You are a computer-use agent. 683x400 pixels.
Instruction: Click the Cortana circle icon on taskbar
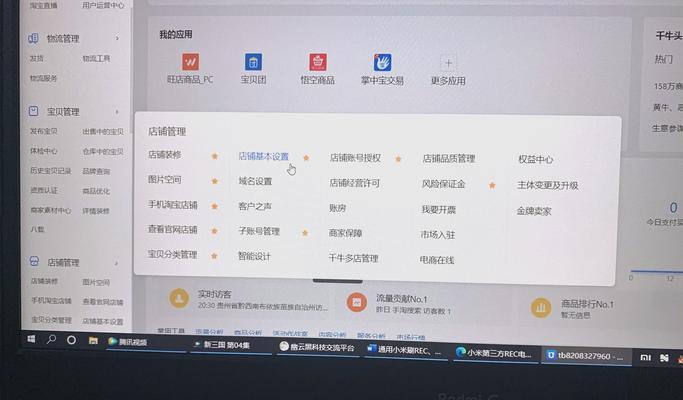pyautogui.click(x=71, y=340)
